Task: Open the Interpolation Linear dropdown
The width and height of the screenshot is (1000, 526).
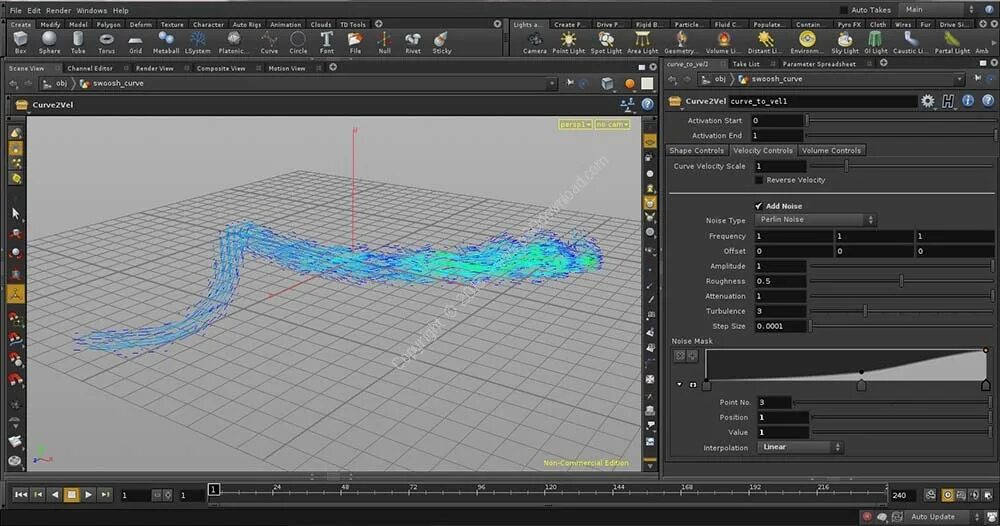Action: 800,447
